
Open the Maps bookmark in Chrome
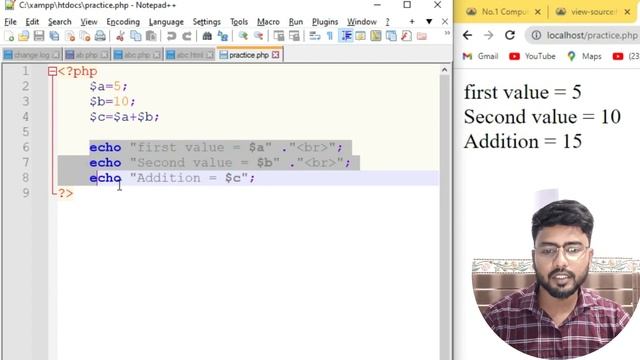coord(584,56)
